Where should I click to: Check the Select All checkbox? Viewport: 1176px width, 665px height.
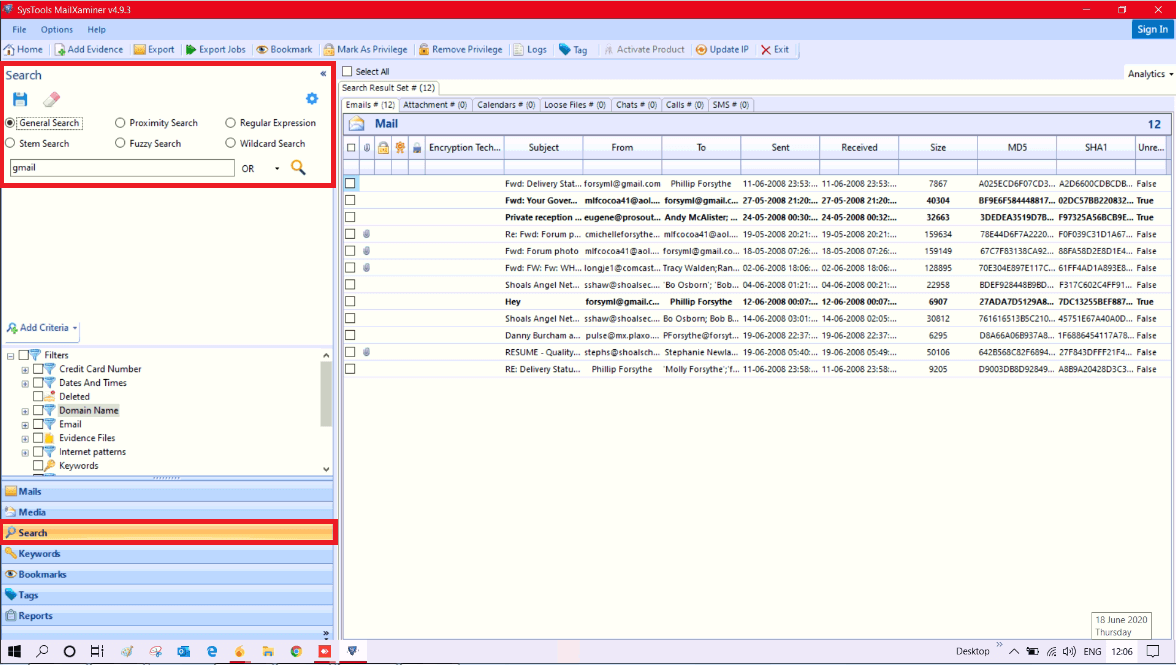coord(347,71)
